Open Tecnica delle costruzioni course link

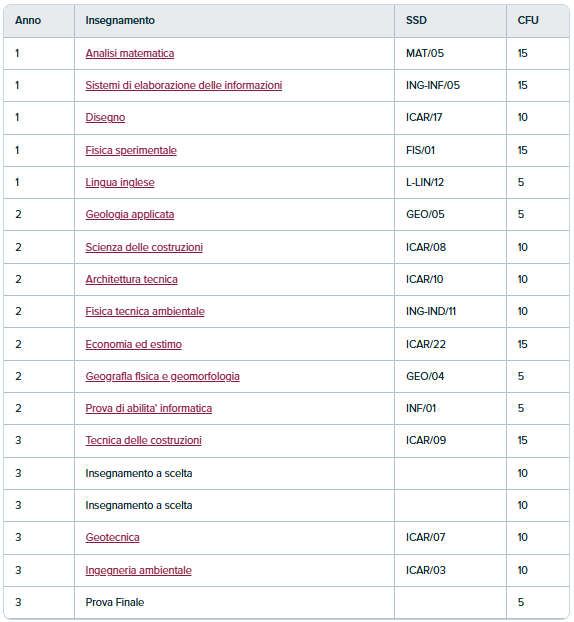tap(143, 440)
